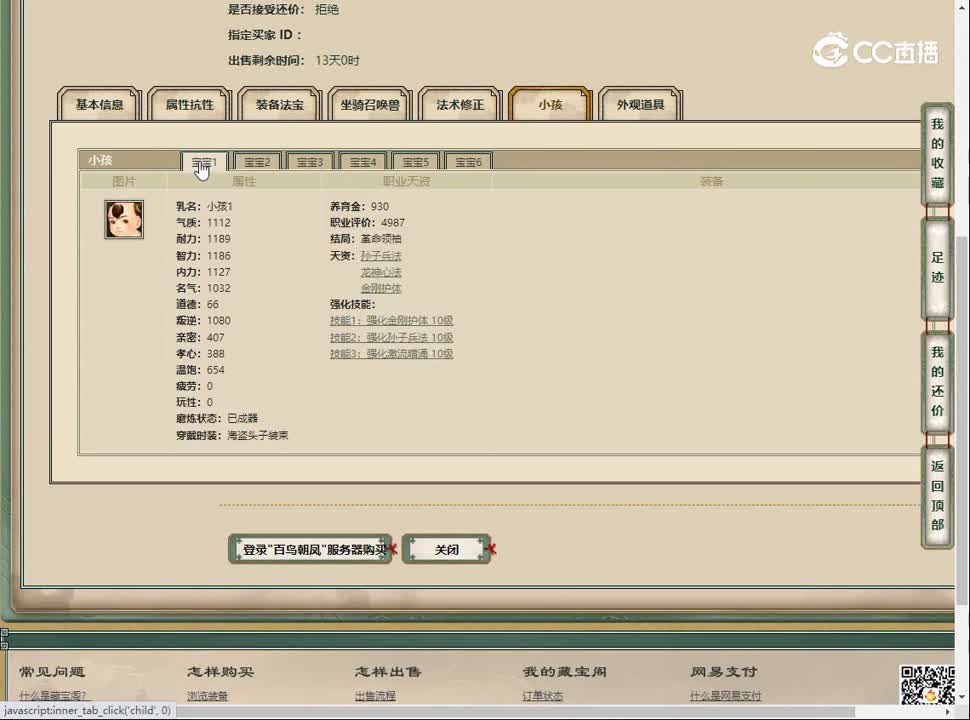Click the CC直播 logo
The image size is (970, 720).
(x=875, y=50)
